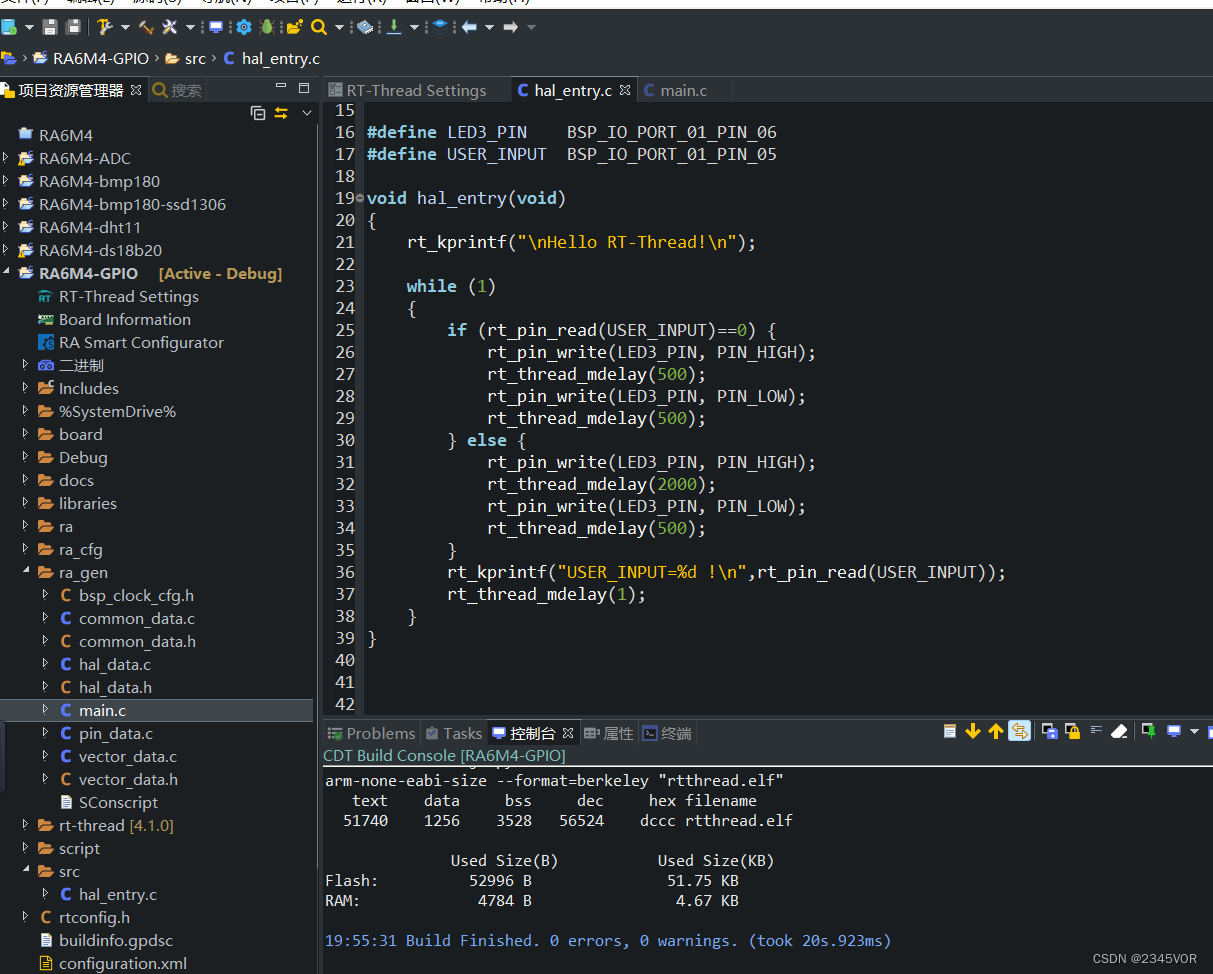This screenshot has width=1213, height=974.
Task: Switch to the main.c editor tab
Action: (683, 90)
